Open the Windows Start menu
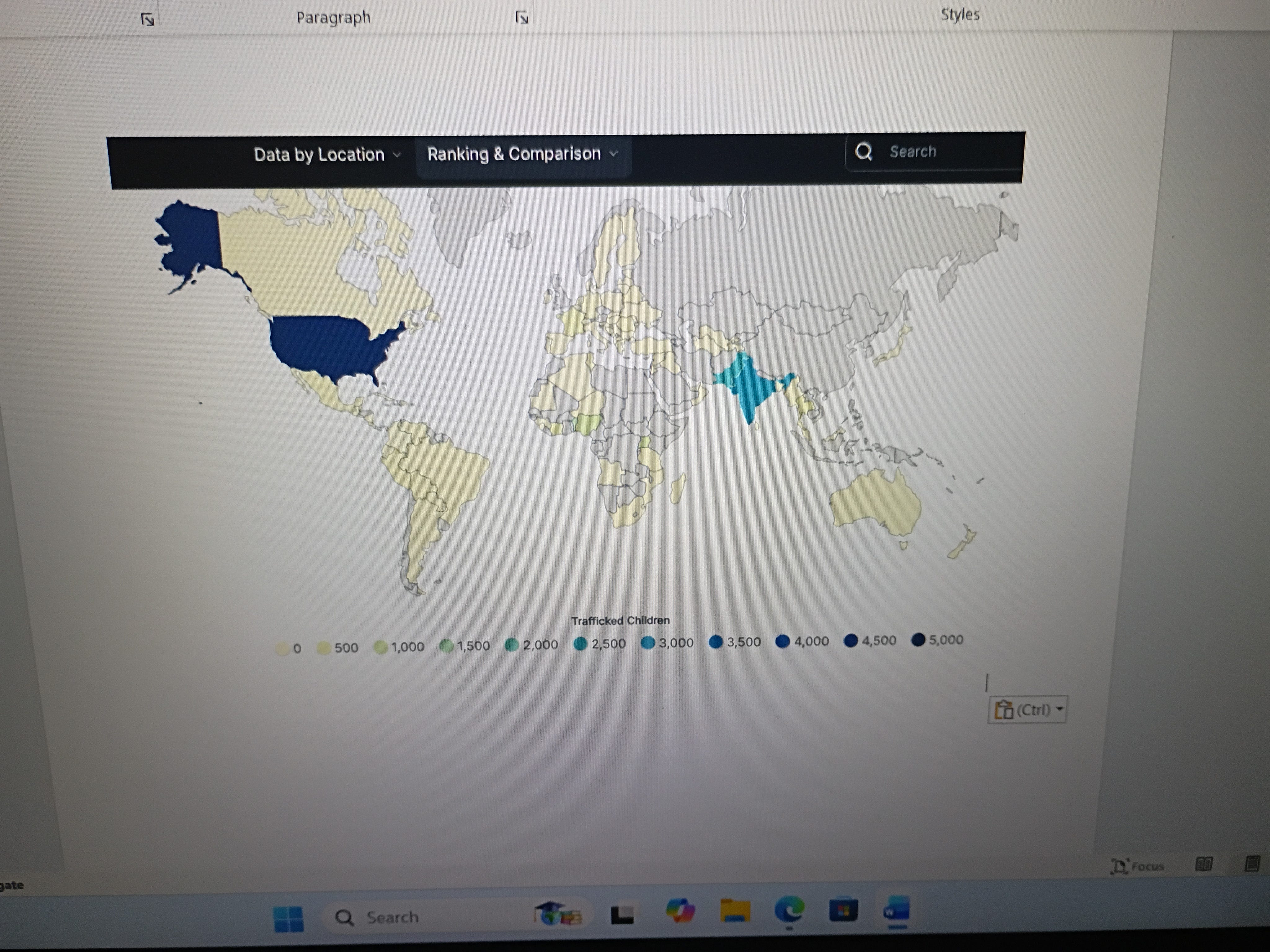Screen dimensions: 1270x952 pyautogui.click(x=289, y=919)
